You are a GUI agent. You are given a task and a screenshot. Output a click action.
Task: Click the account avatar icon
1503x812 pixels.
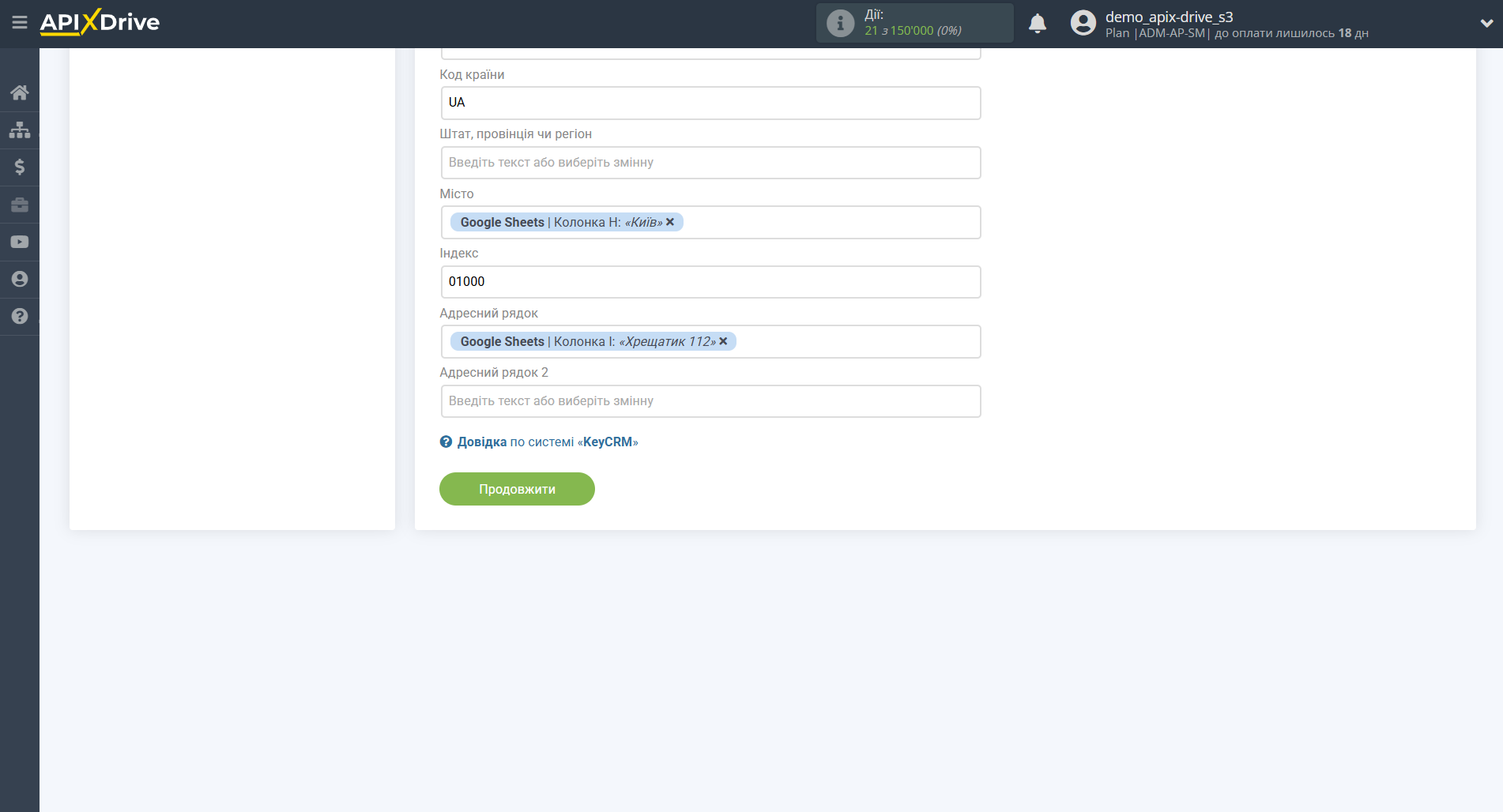coord(1083,23)
